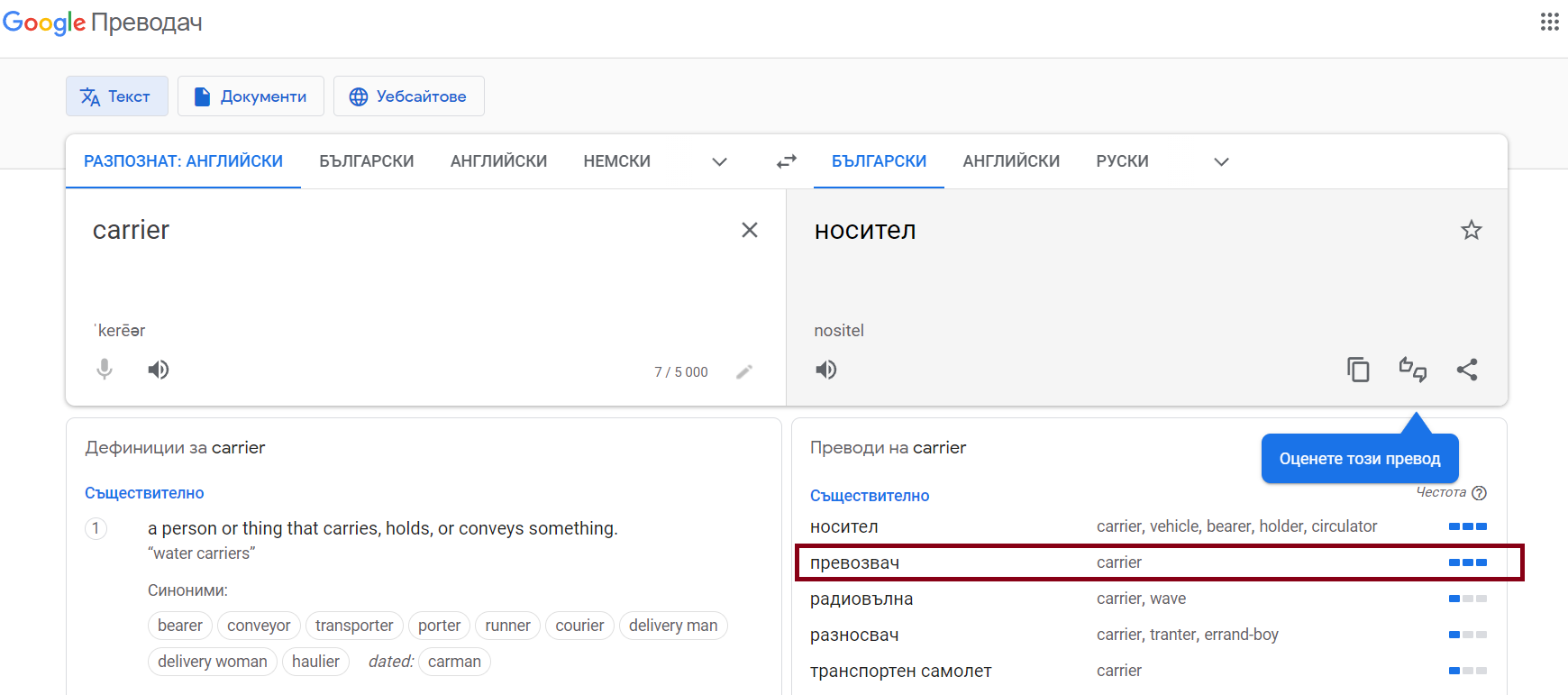Select synonym chip haulier
The width and height of the screenshot is (1568, 695).
[x=315, y=662]
